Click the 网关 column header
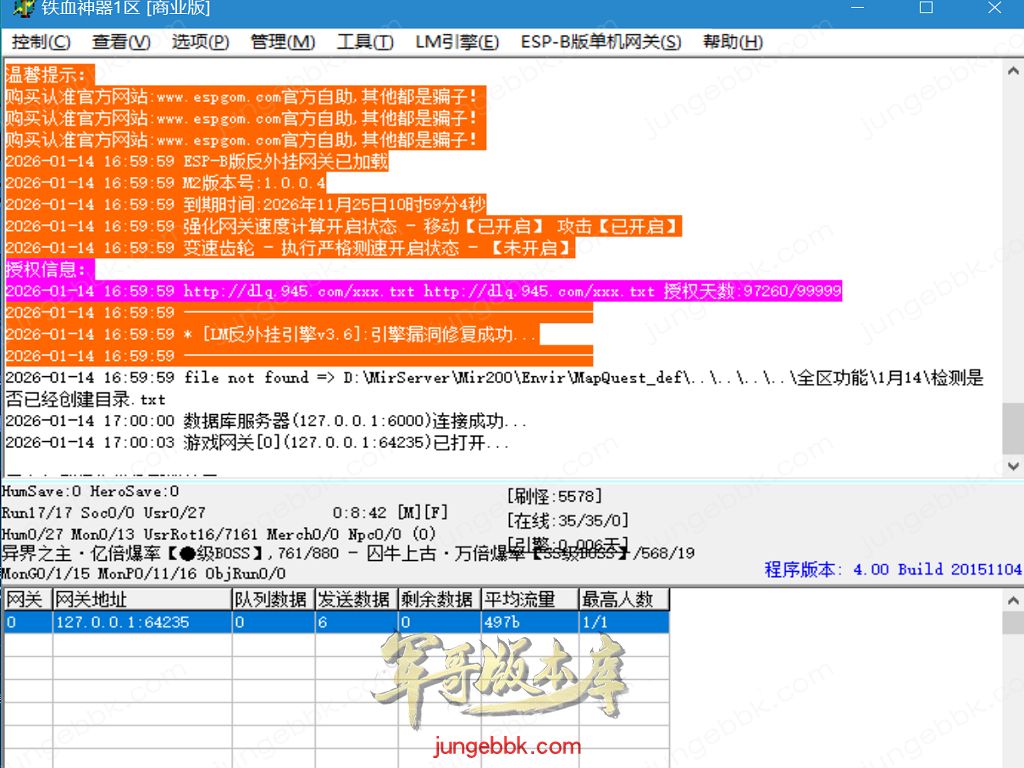1024x768 pixels. click(x=27, y=600)
